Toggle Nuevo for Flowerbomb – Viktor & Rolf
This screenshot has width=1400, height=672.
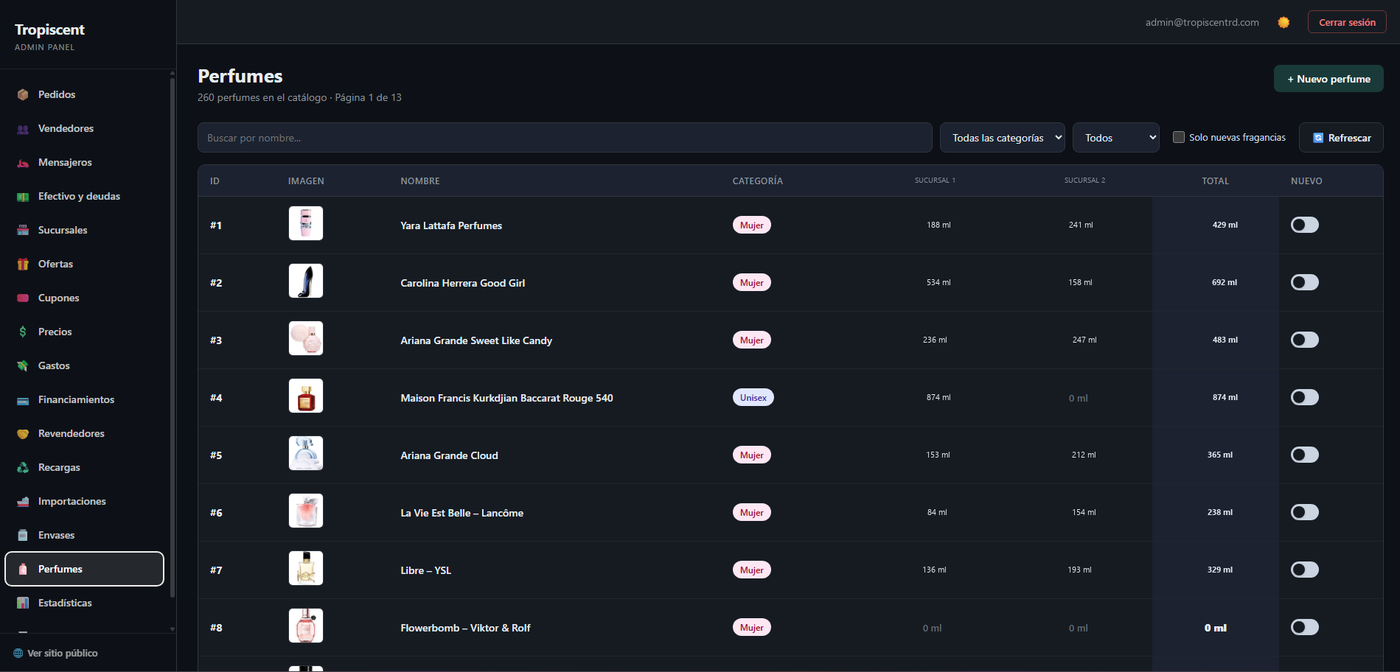coord(1305,627)
